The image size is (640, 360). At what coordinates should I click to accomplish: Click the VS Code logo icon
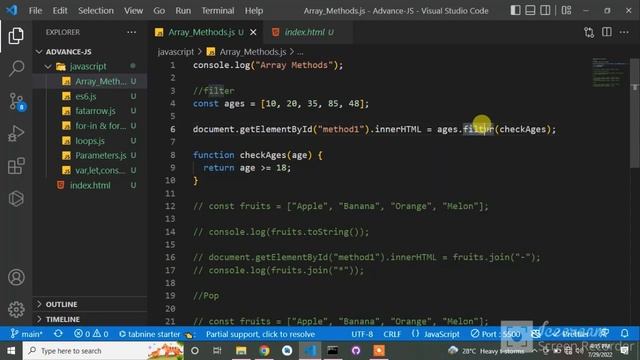click(x=12, y=10)
